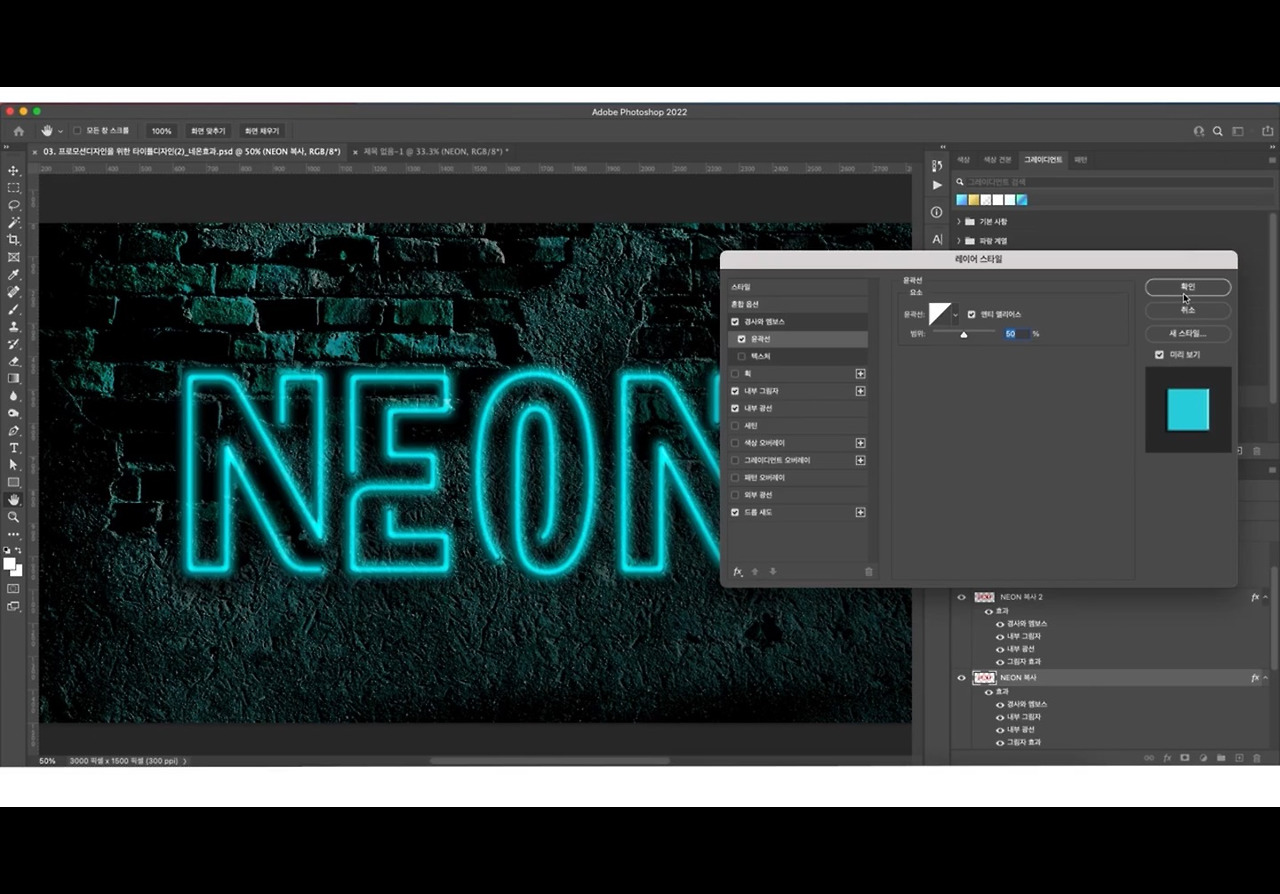Toggle the 내부 광선 checkbox
Viewport: 1280px width, 894px height.
[x=735, y=408]
